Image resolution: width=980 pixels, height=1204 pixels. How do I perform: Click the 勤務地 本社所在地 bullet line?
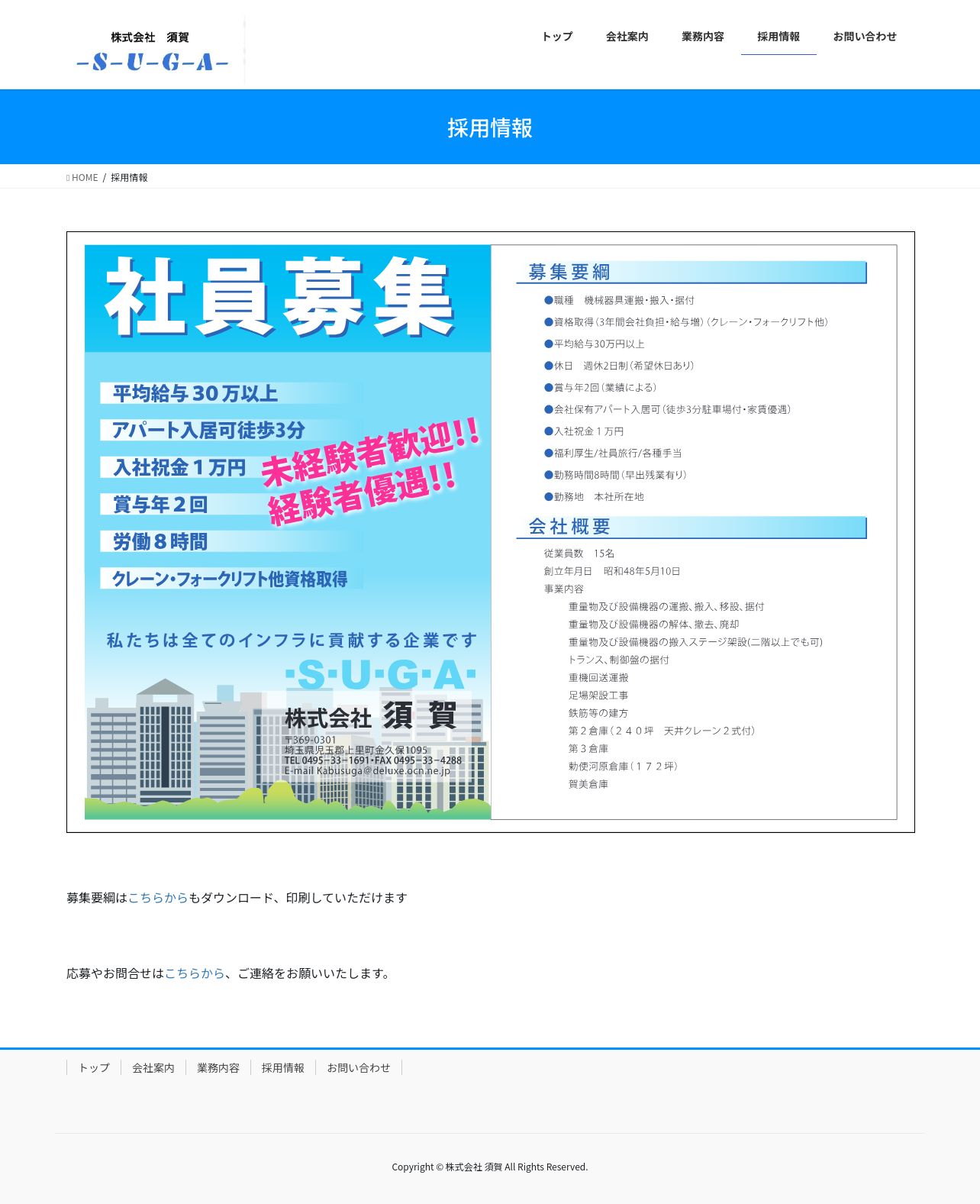(594, 497)
